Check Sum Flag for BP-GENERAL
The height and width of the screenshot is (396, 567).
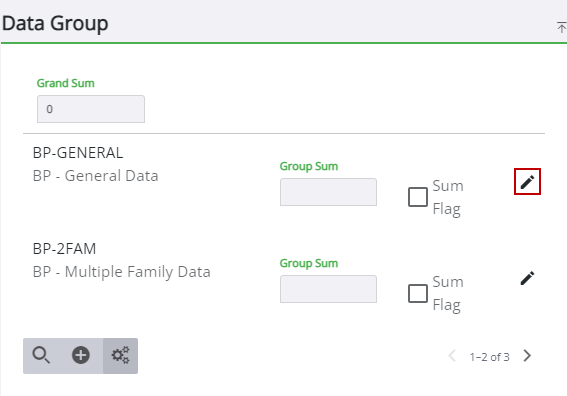418,197
